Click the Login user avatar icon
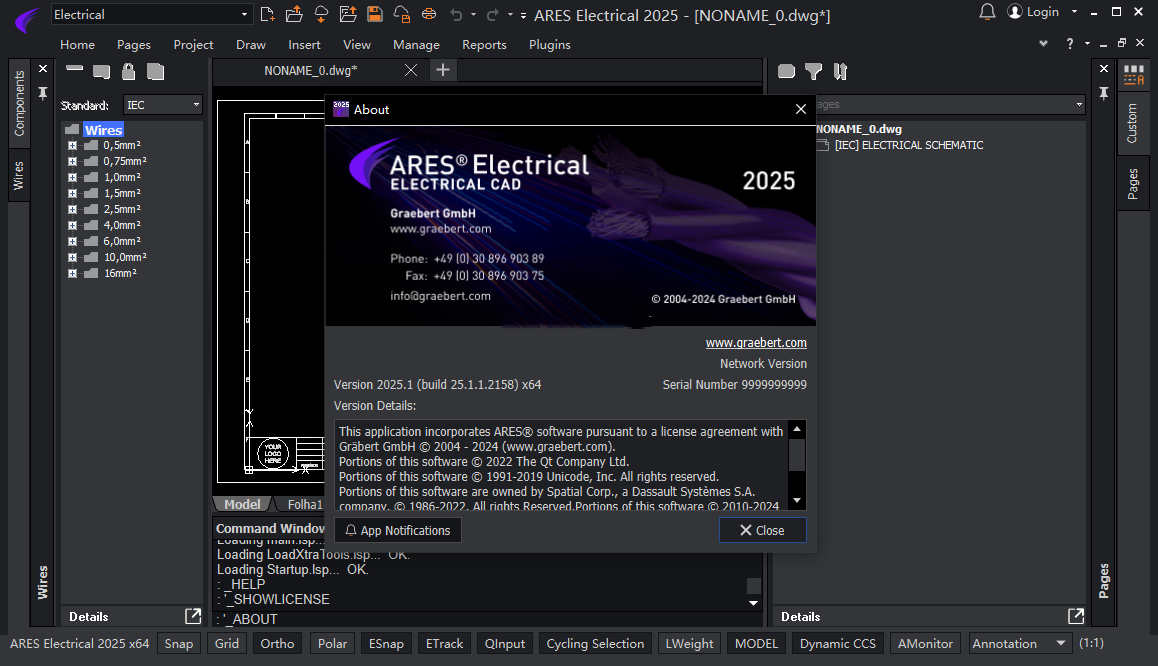 1015,12
